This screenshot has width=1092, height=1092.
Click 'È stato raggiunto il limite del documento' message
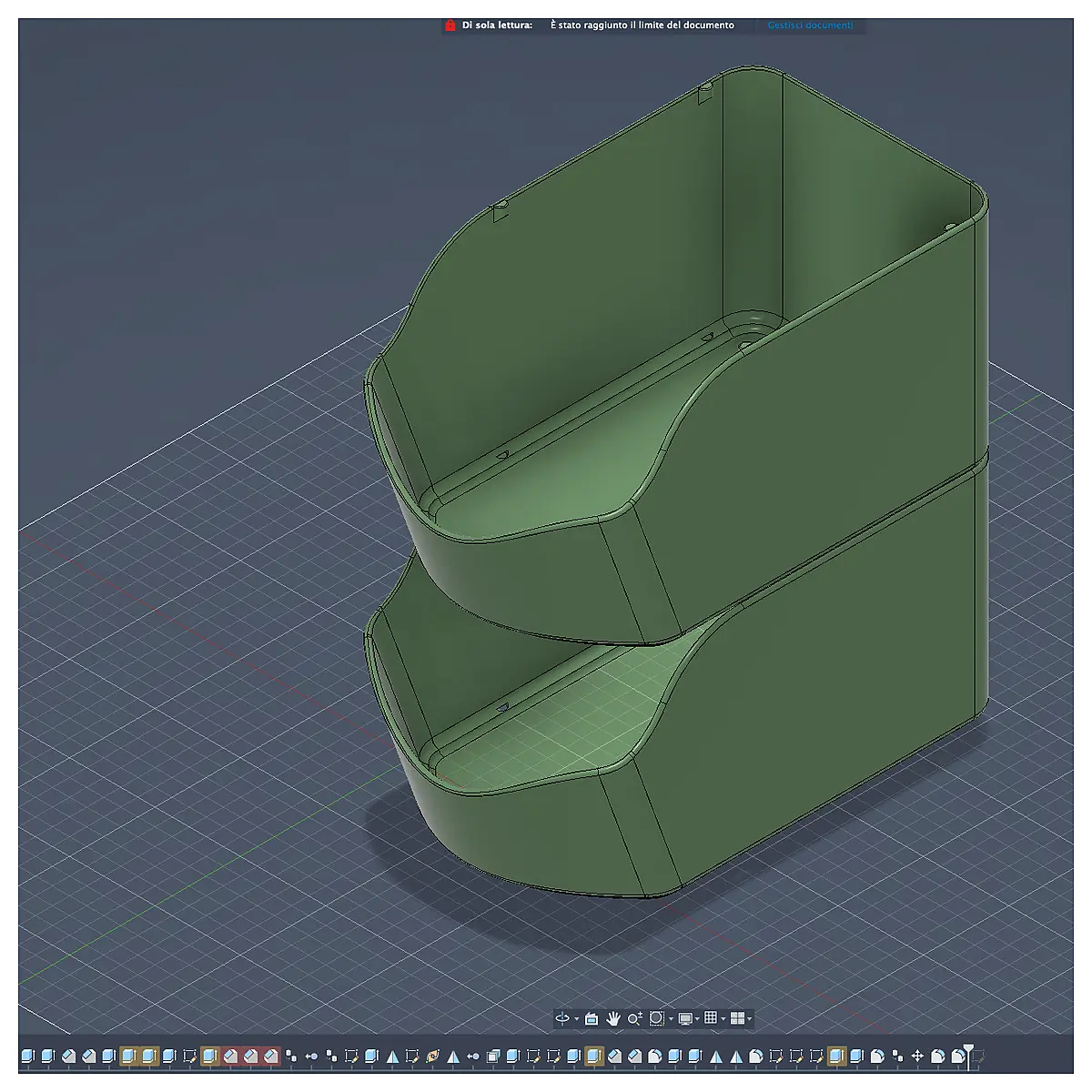pos(642,25)
